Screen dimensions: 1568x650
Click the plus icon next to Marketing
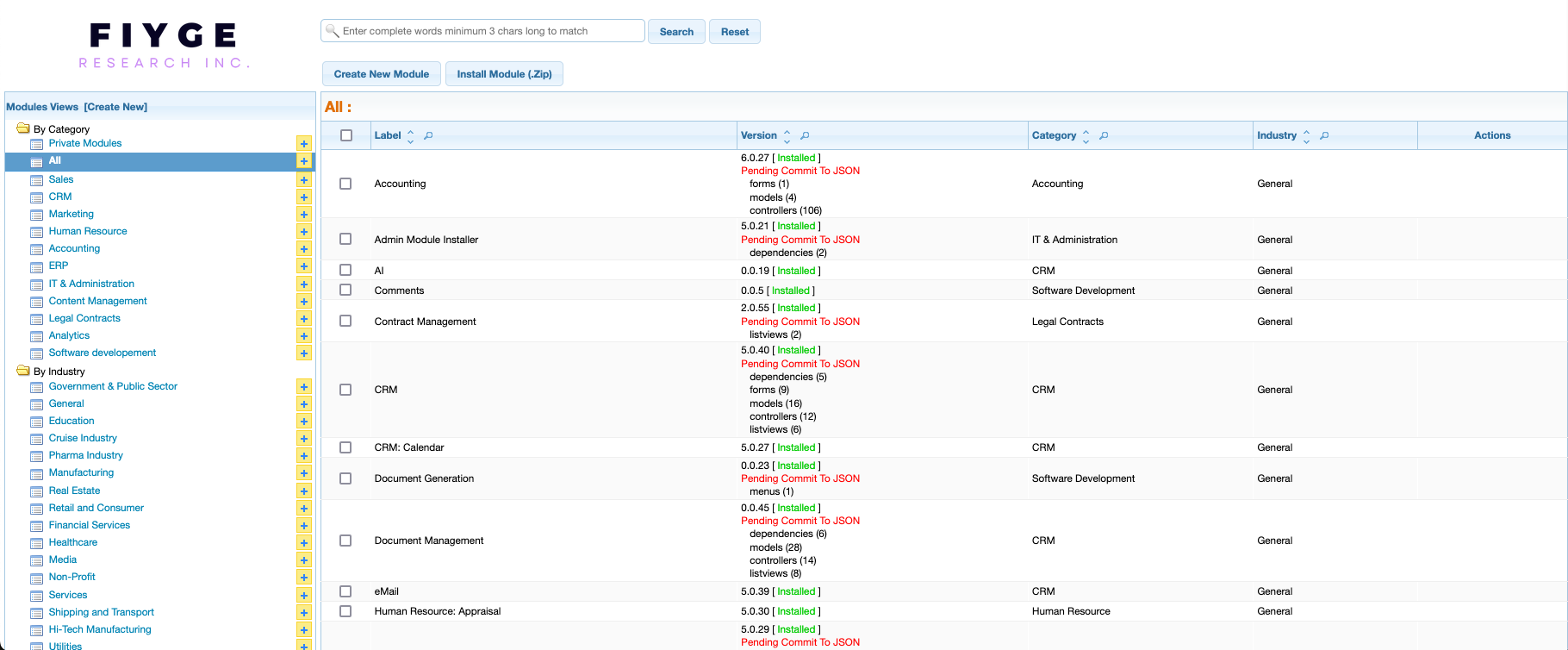pyautogui.click(x=303, y=214)
